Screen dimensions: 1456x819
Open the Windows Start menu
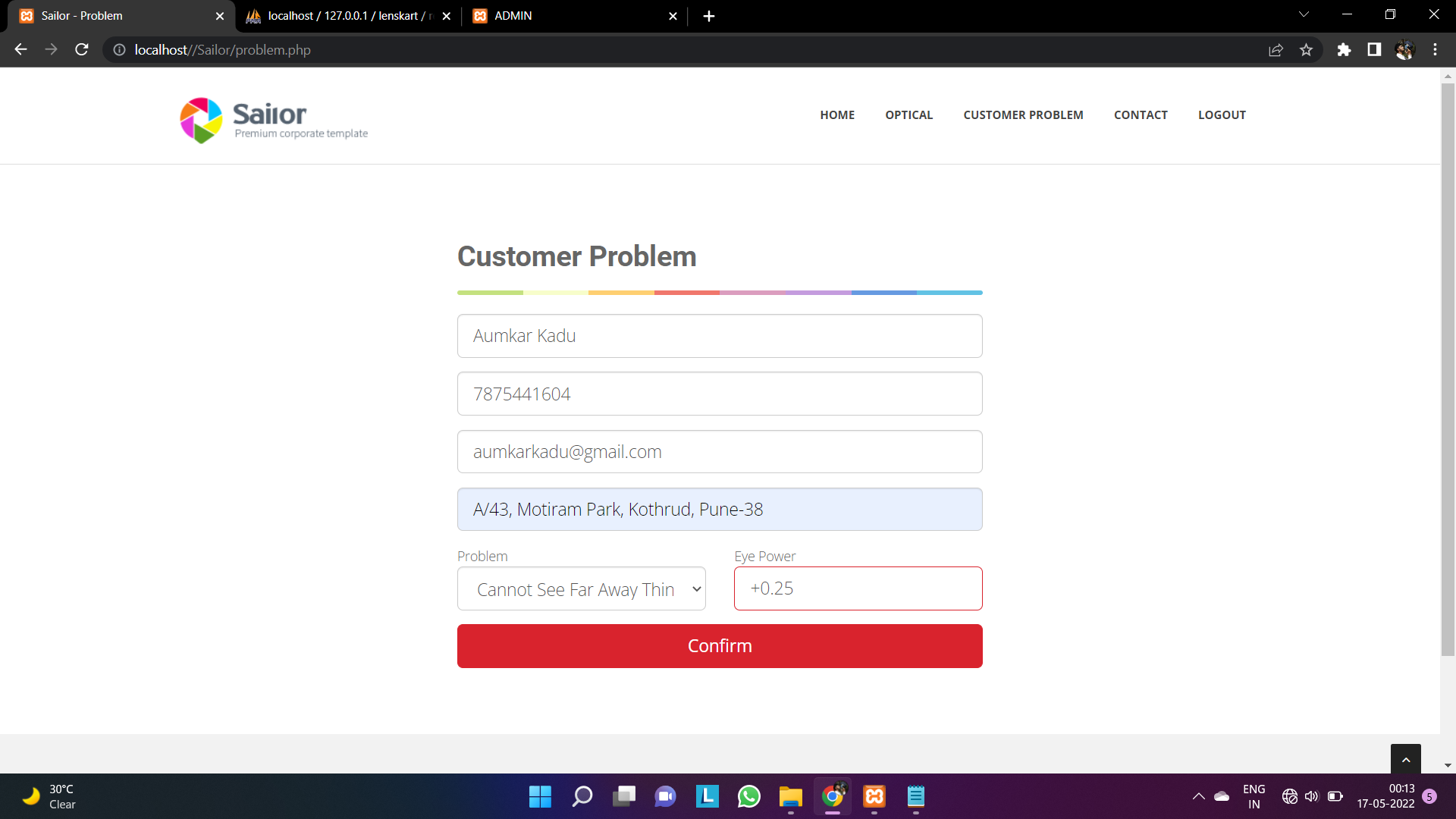tap(540, 796)
